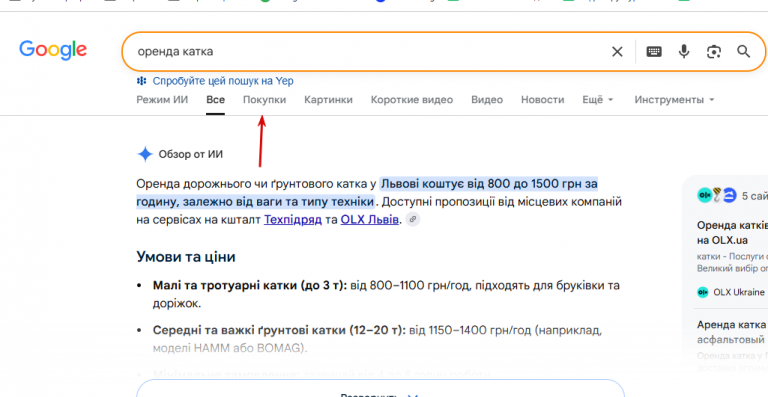768x397 pixels.
Task: Click the Yep icon beside suggestion
Action: pos(142,81)
